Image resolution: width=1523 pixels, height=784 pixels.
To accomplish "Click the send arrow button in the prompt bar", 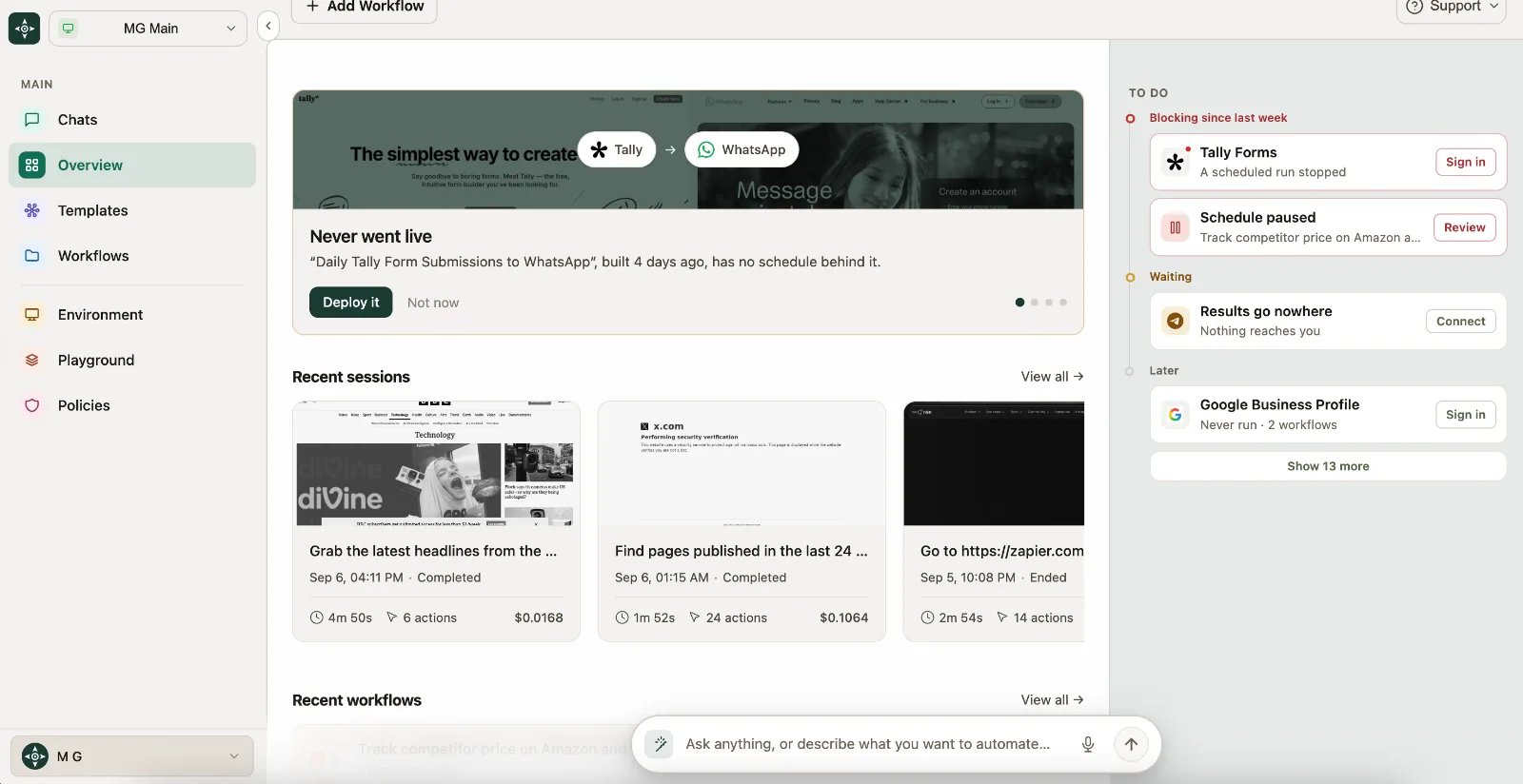I will click(1131, 744).
